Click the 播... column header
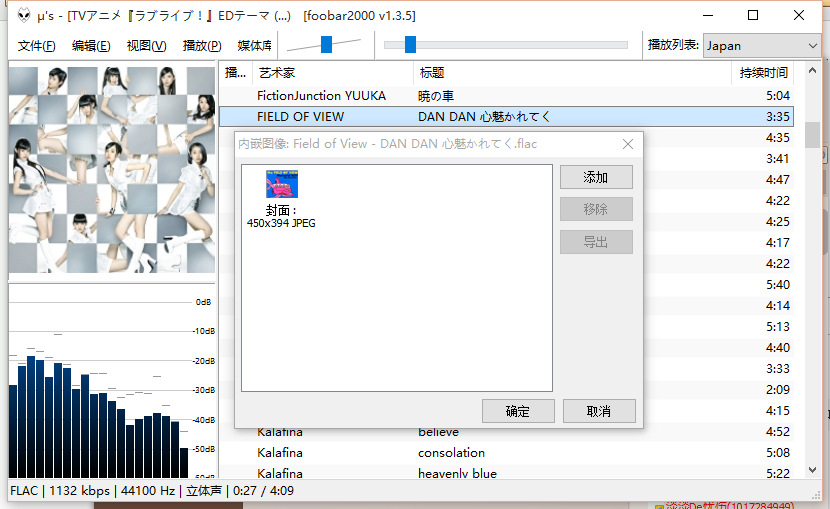 pos(236,73)
